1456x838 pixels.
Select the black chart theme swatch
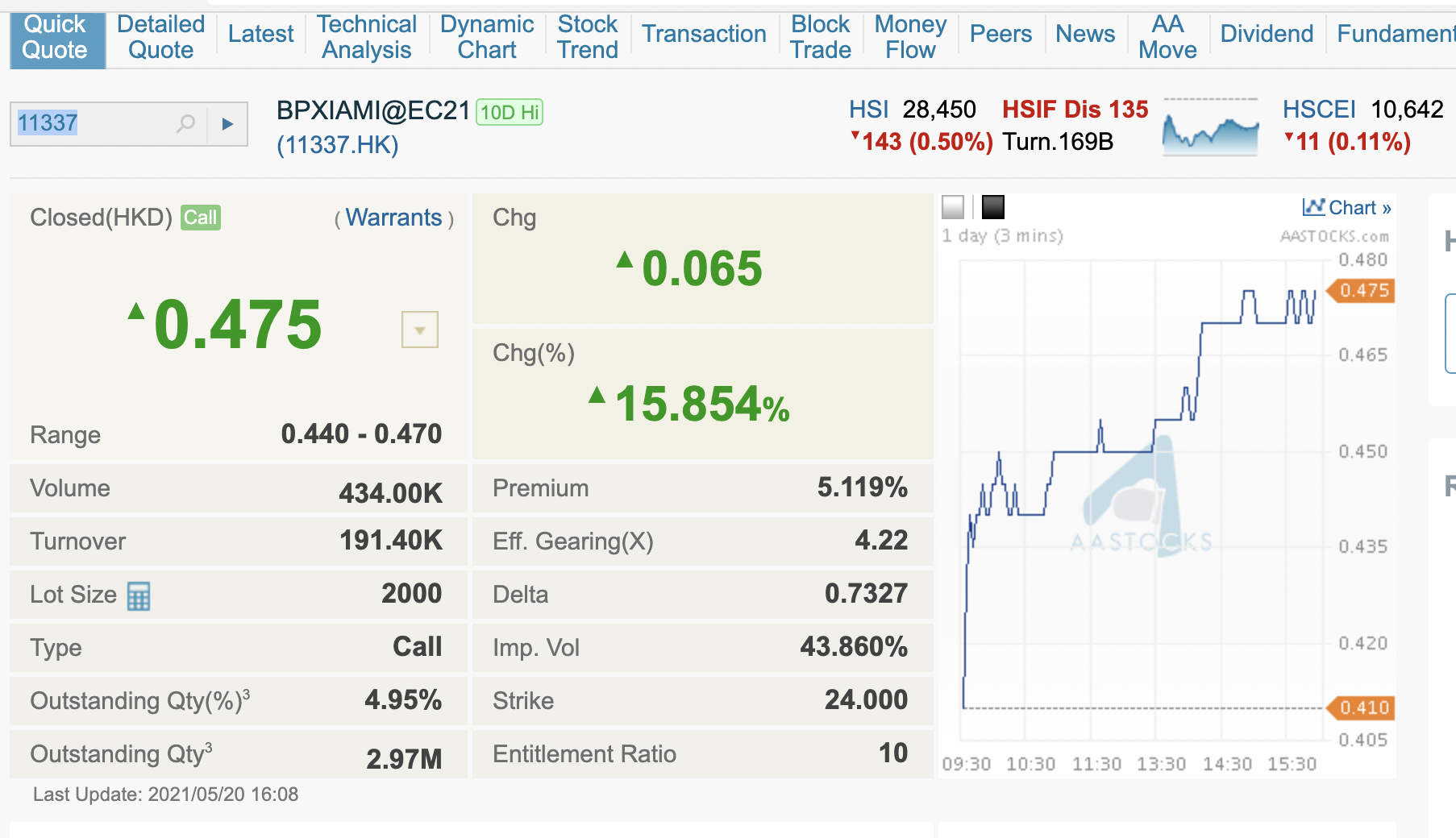pos(993,207)
